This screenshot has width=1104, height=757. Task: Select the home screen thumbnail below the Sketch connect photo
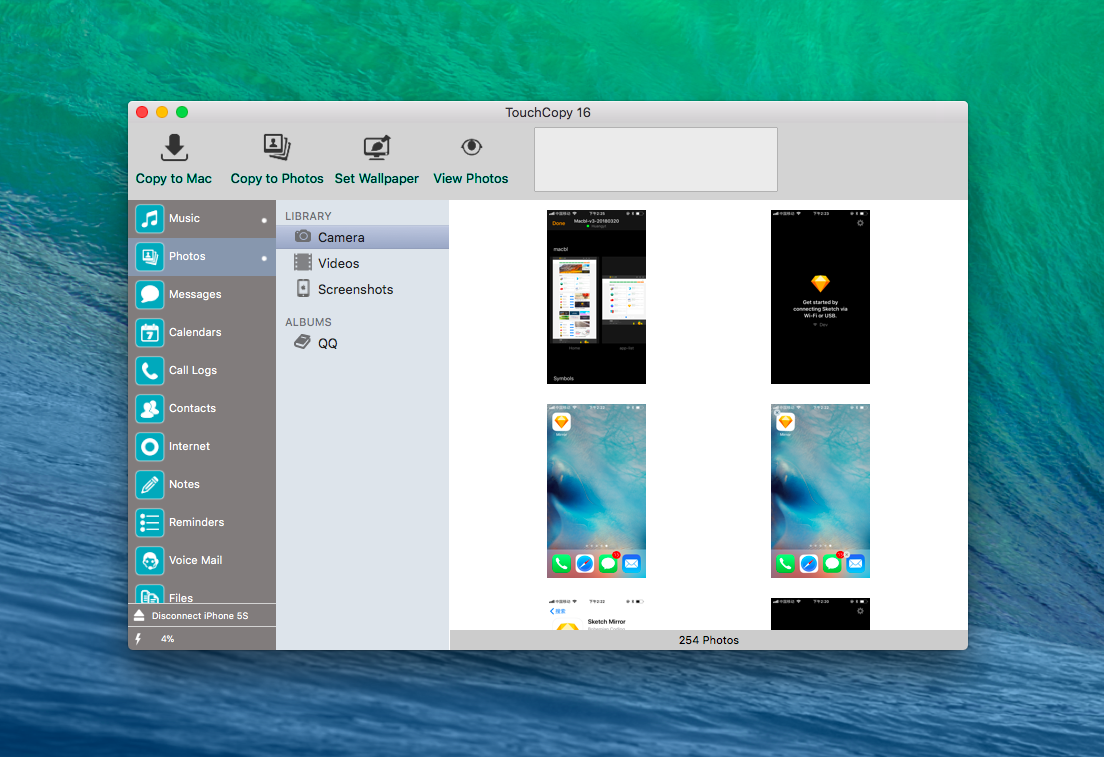click(820, 491)
